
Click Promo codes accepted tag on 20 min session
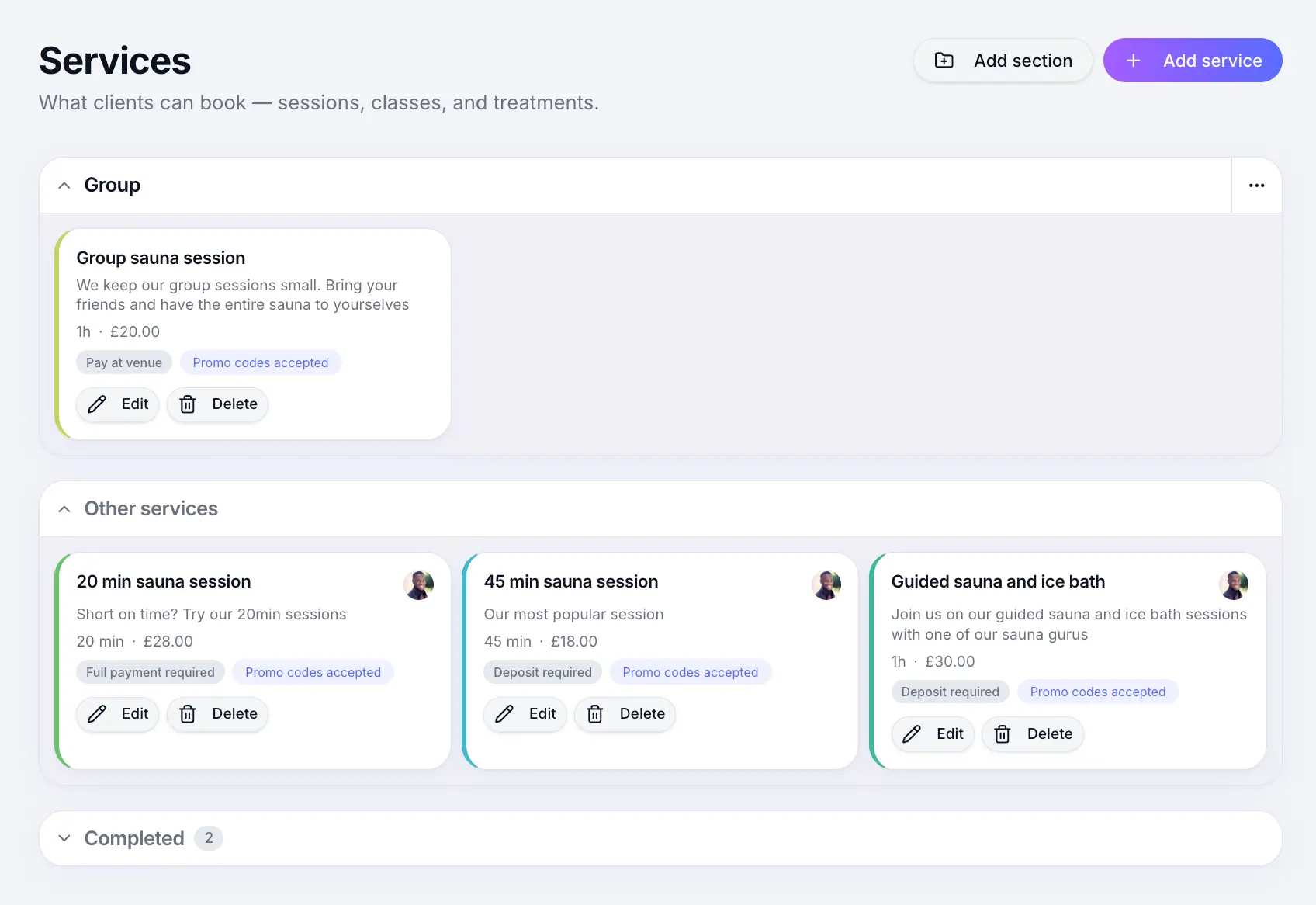313,672
